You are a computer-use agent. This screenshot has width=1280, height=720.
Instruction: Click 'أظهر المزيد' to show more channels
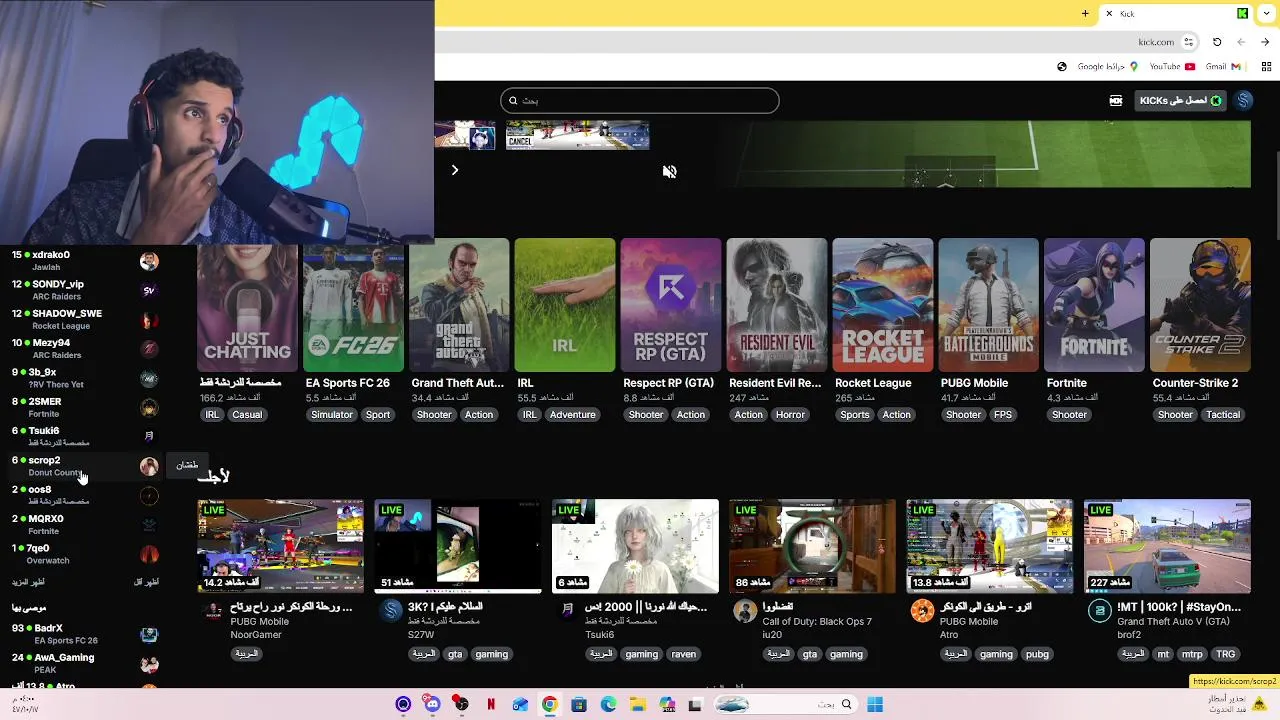point(28,582)
